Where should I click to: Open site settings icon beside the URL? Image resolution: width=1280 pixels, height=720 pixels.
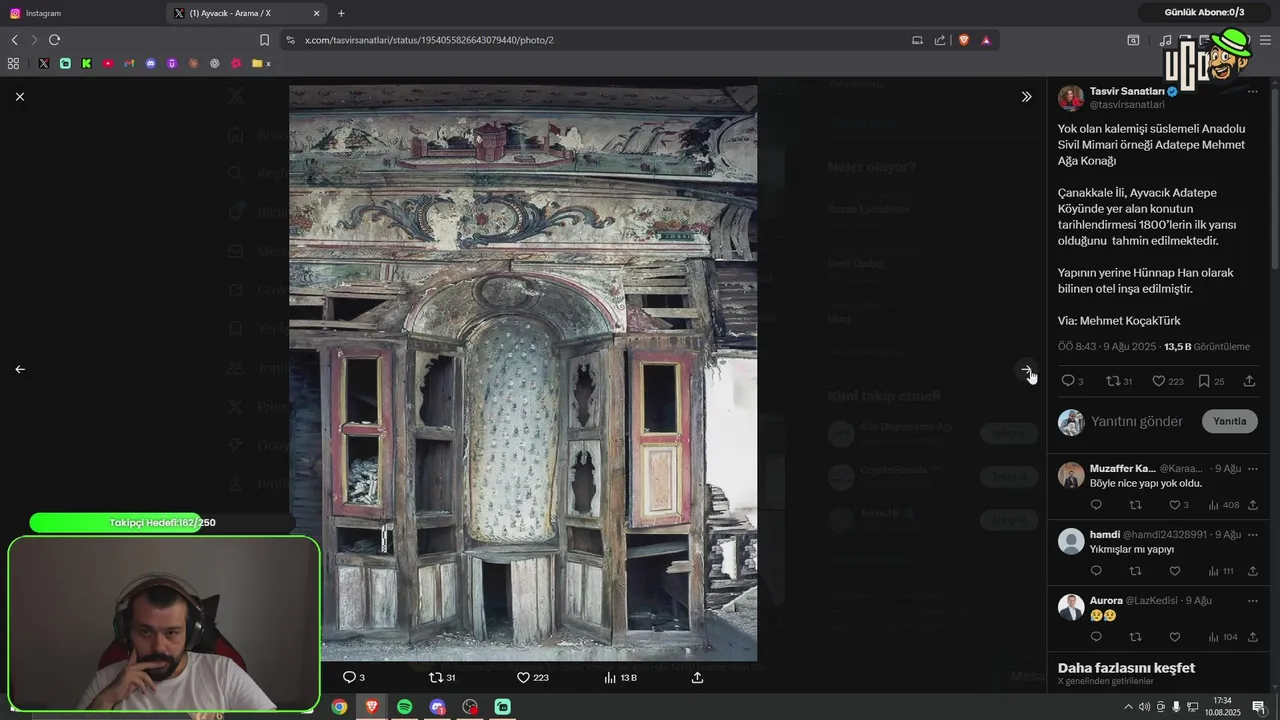tap(290, 40)
